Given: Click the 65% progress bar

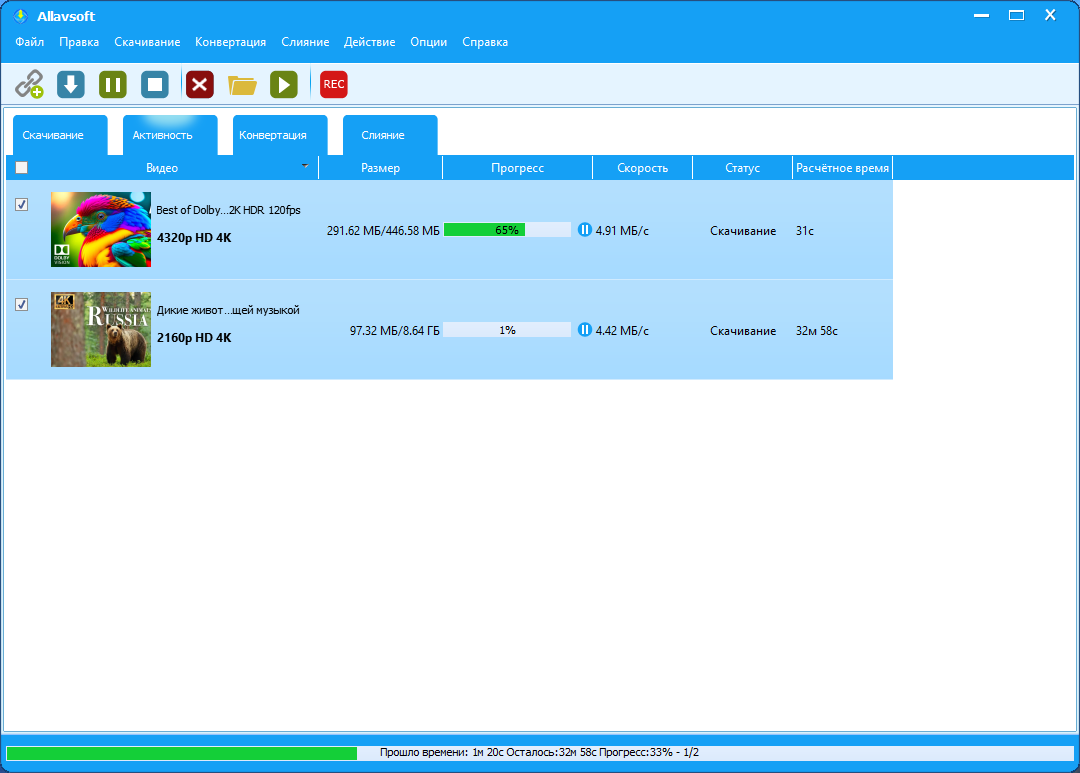Looking at the screenshot, I should coord(507,229).
